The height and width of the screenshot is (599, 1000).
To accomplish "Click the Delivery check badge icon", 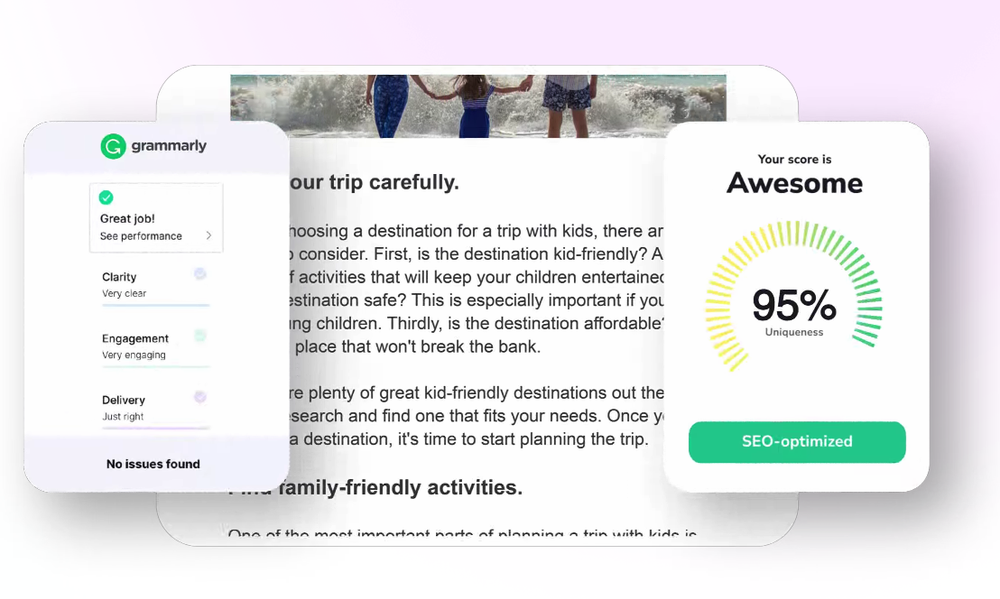I will pos(200,397).
